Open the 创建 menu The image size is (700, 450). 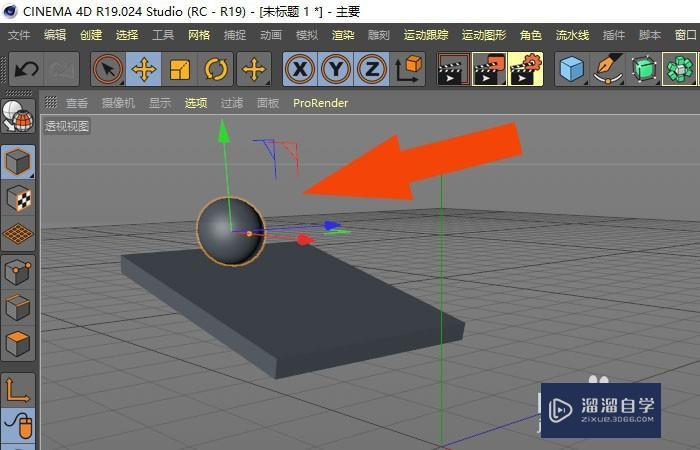point(91,35)
